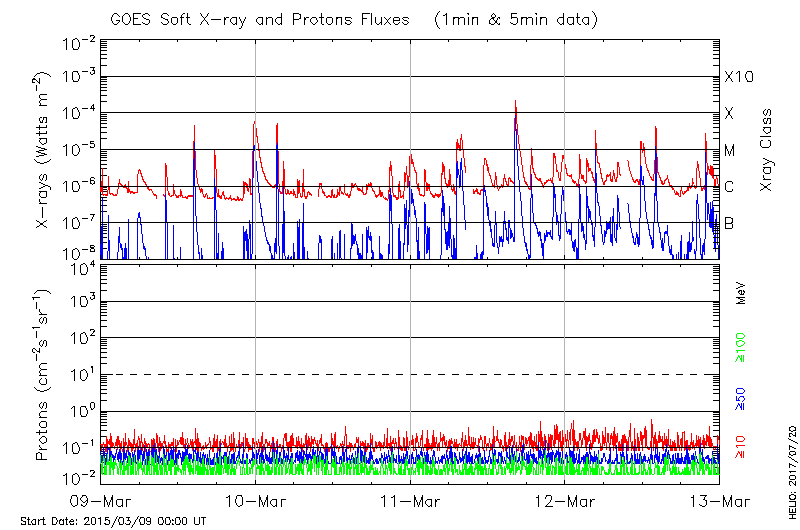
Task: Click the '13-Mar' date label
Action: [x=719, y=500]
